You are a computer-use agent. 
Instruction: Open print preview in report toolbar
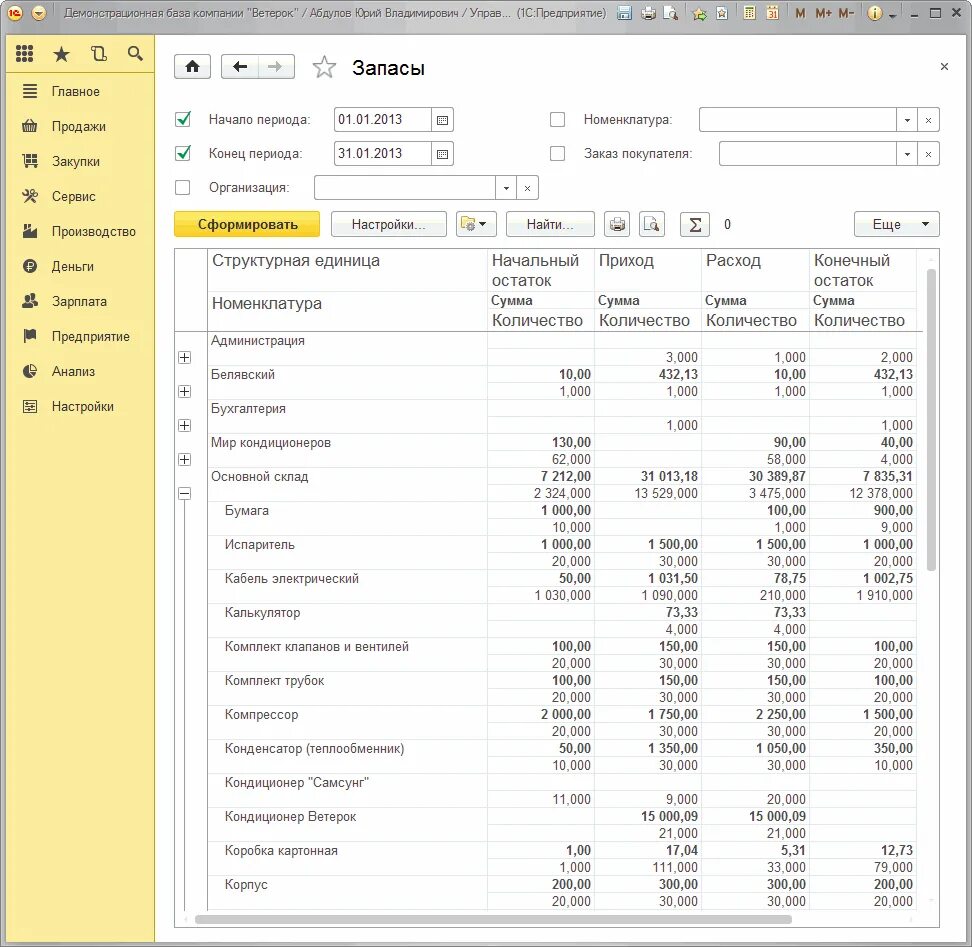[x=652, y=224]
